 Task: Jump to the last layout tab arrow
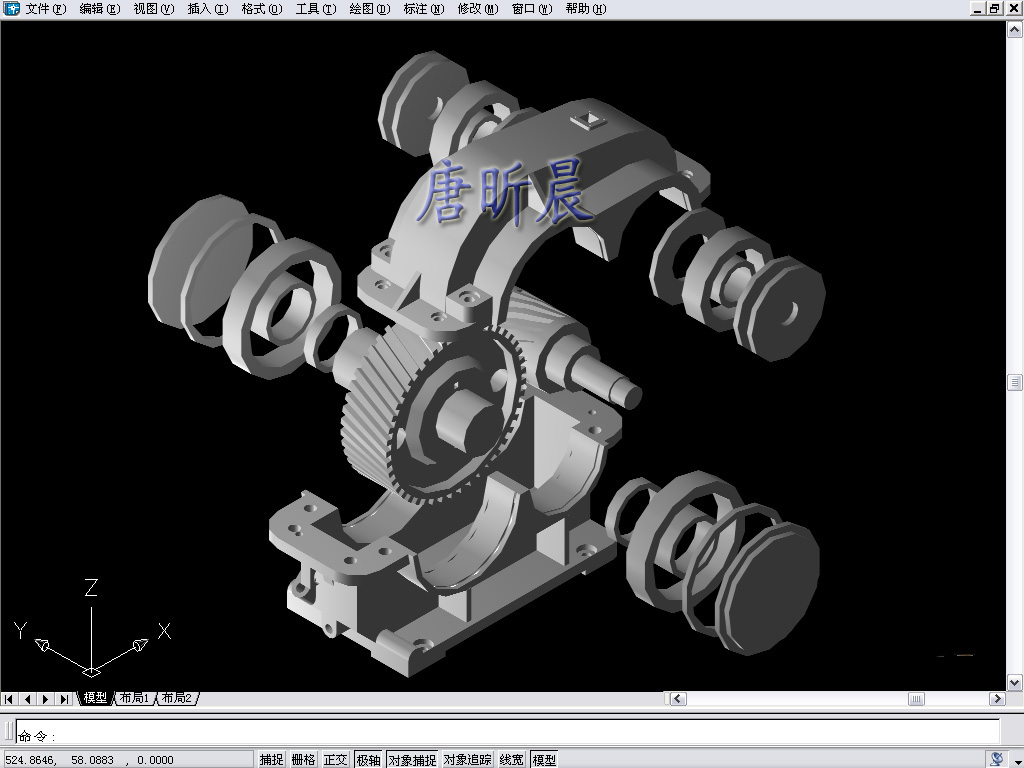64,699
